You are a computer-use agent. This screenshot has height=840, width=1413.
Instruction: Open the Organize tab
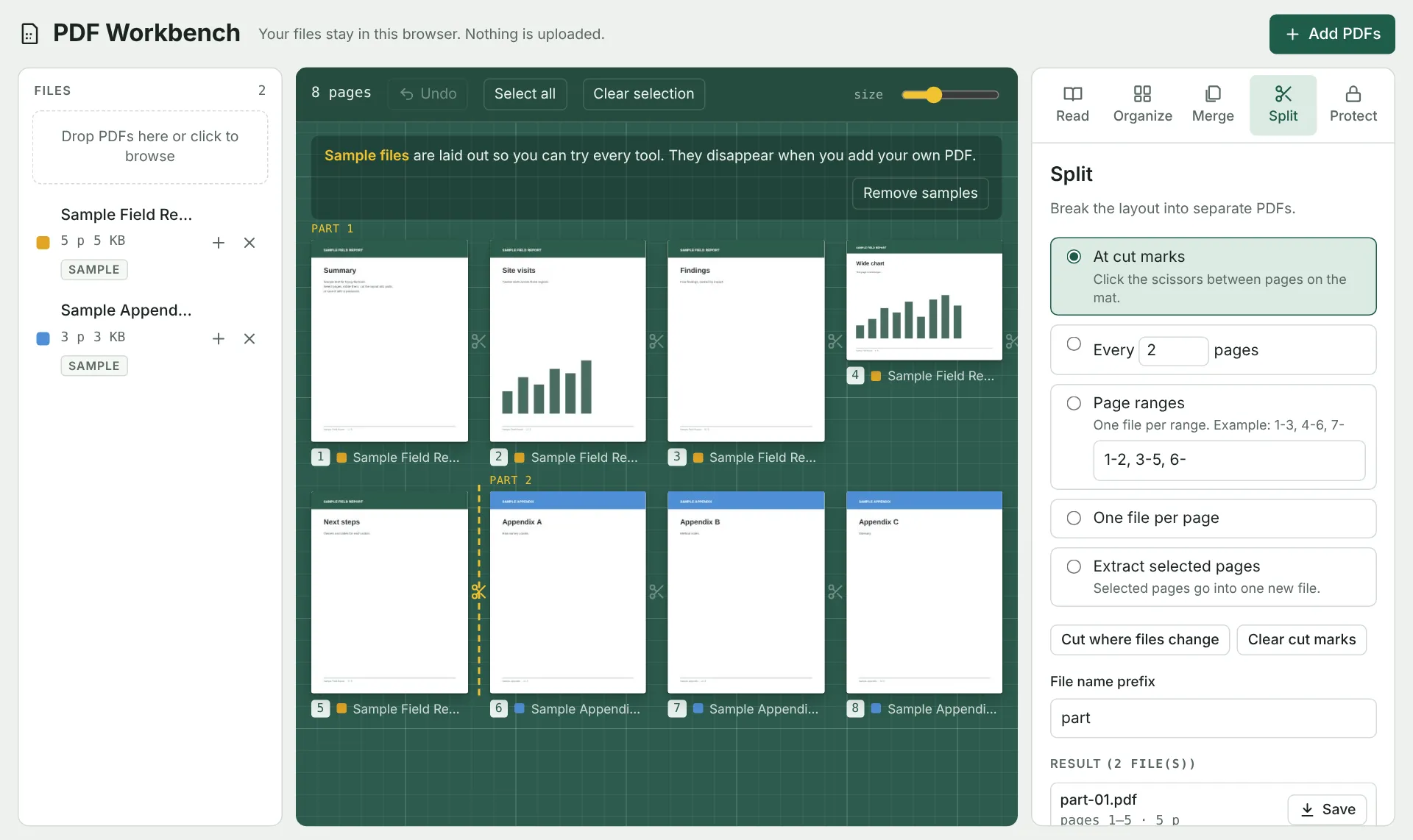click(1142, 105)
